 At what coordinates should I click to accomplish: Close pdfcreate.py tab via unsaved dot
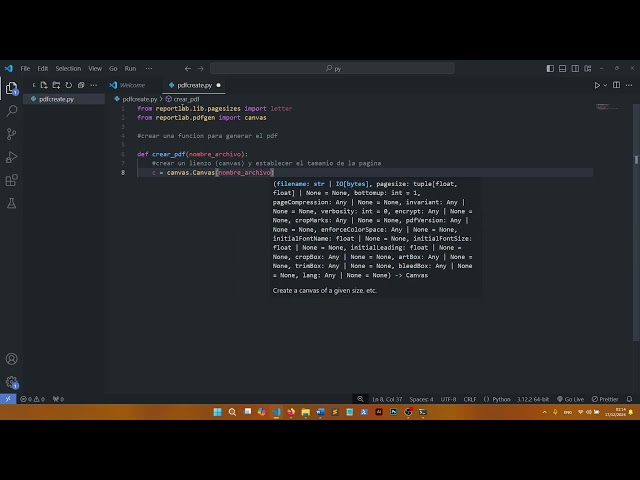[x=218, y=85]
